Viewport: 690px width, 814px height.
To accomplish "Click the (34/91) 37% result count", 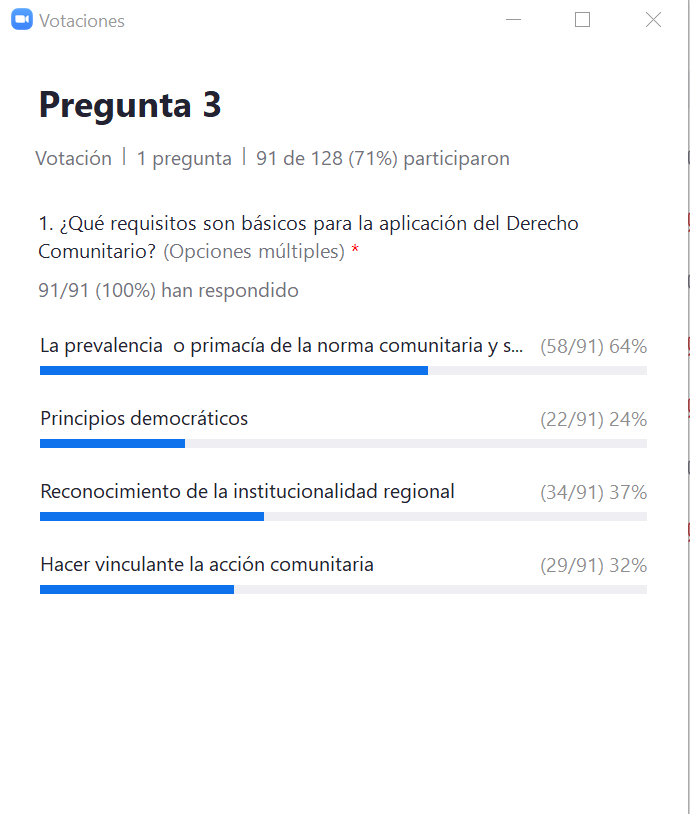I will point(593,493).
